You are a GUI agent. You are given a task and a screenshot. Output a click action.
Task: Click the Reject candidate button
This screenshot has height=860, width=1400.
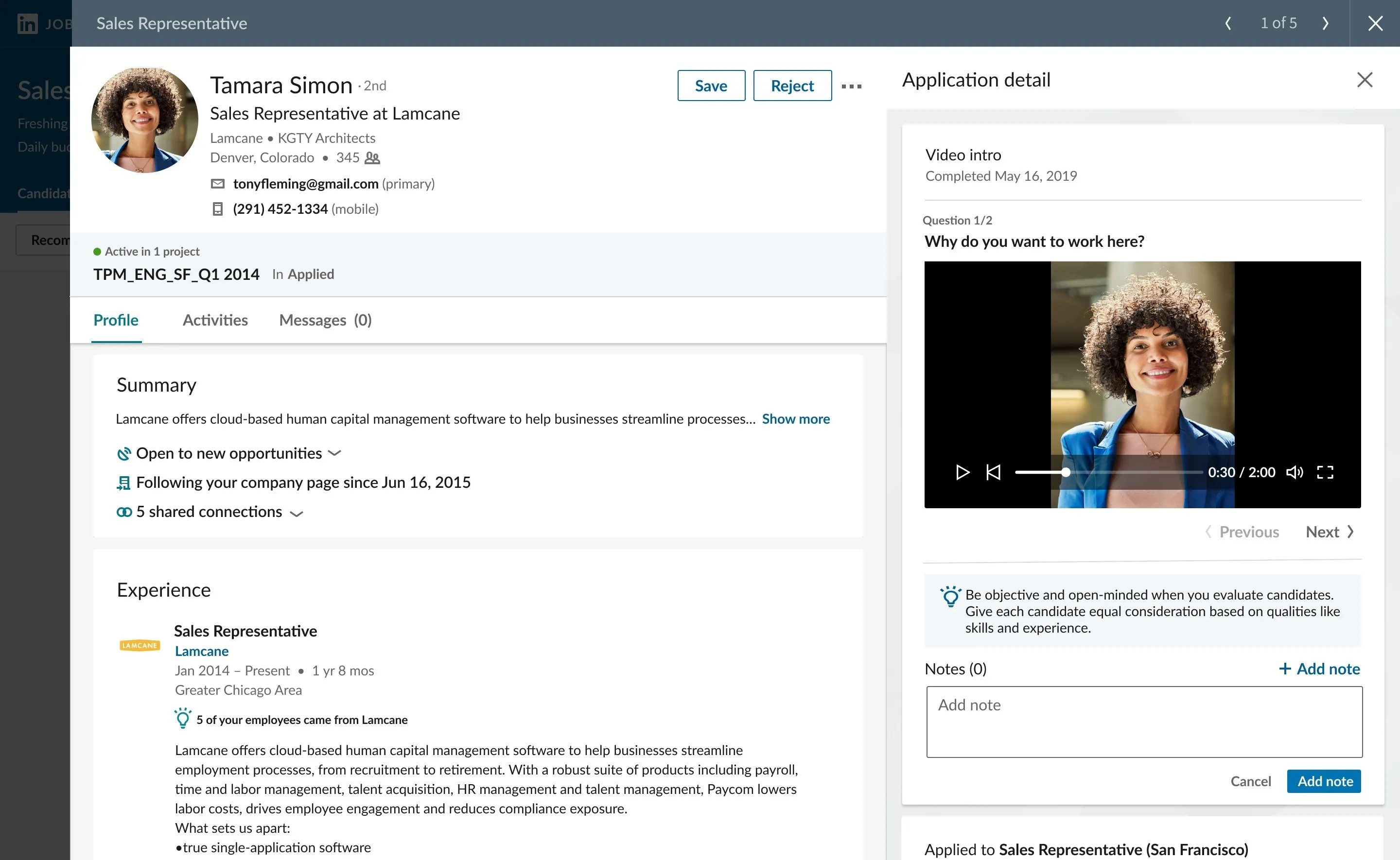point(792,85)
